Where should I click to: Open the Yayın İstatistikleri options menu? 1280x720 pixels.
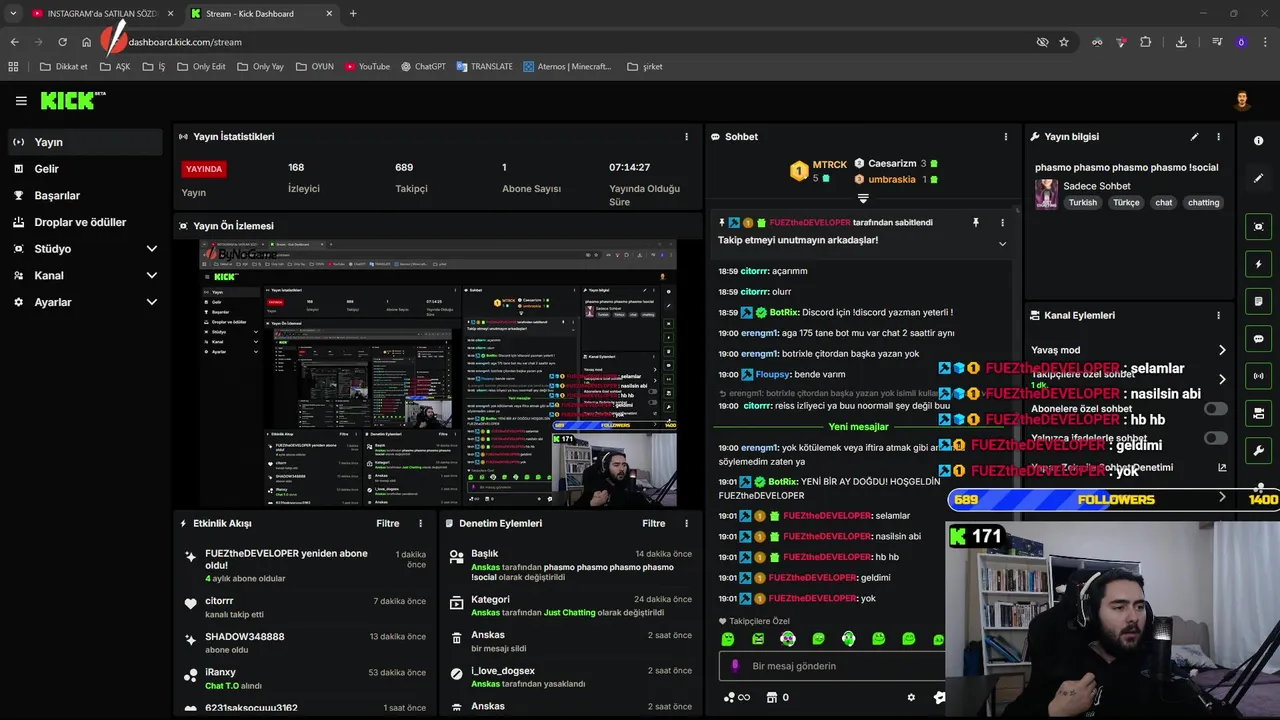pos(686,137)
